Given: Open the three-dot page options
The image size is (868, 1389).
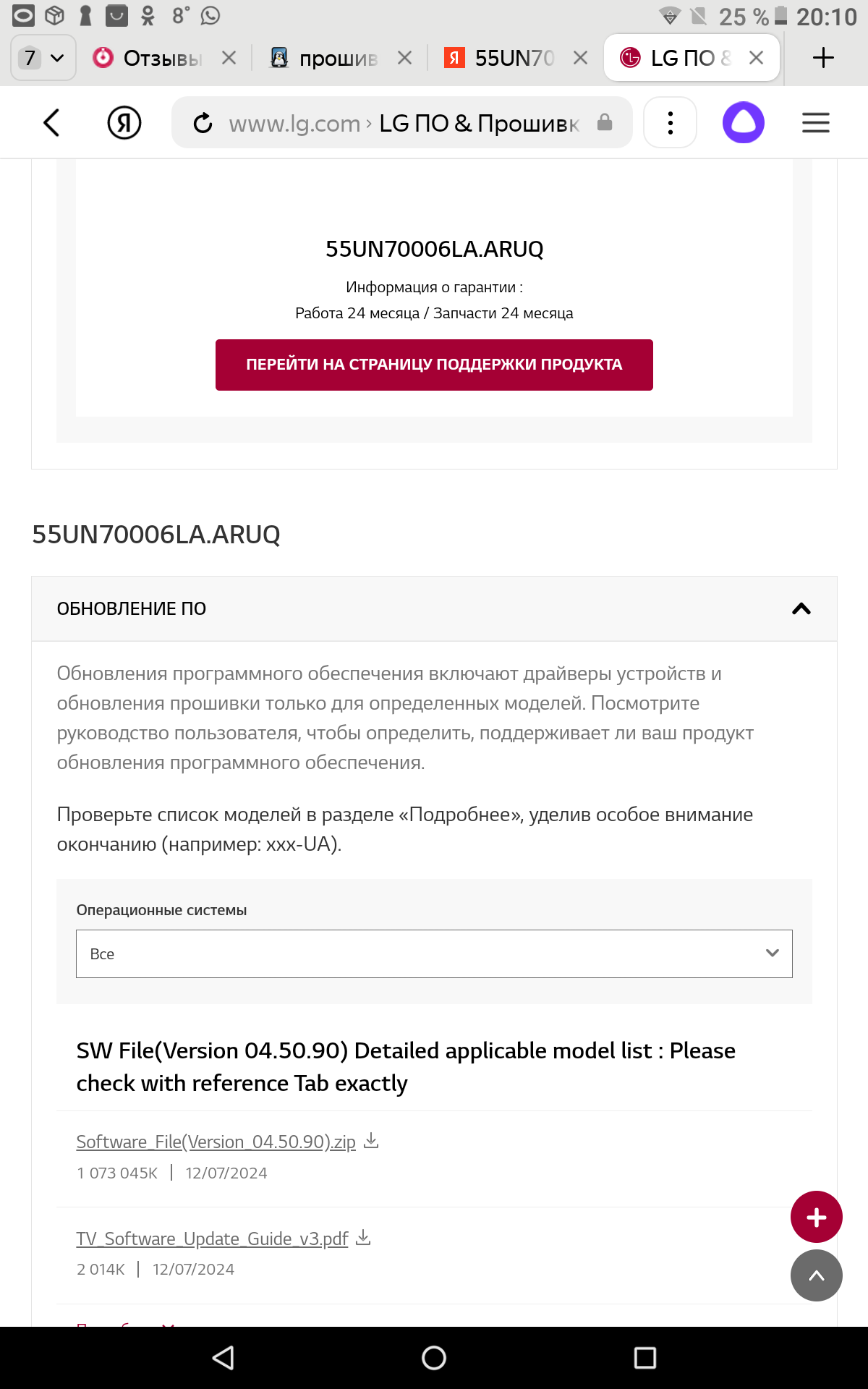Looking at the screenshot, I should point(671,123).
